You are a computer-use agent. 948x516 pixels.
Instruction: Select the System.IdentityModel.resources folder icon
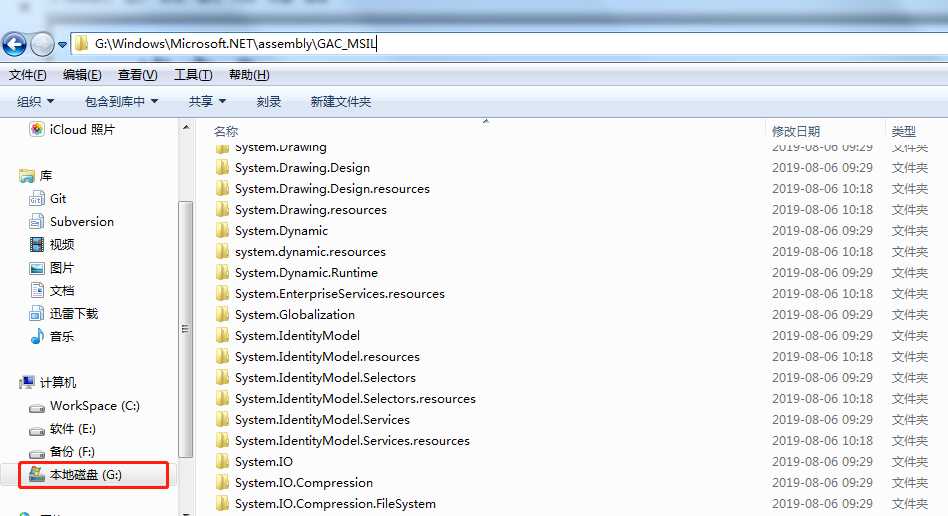click(222, 356)
